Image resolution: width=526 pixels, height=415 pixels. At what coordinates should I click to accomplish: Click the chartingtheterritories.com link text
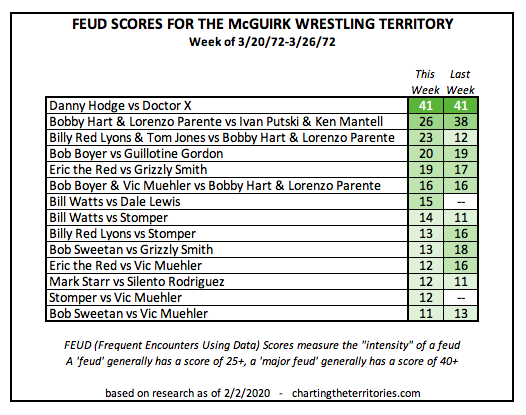(x=356, y=393)
